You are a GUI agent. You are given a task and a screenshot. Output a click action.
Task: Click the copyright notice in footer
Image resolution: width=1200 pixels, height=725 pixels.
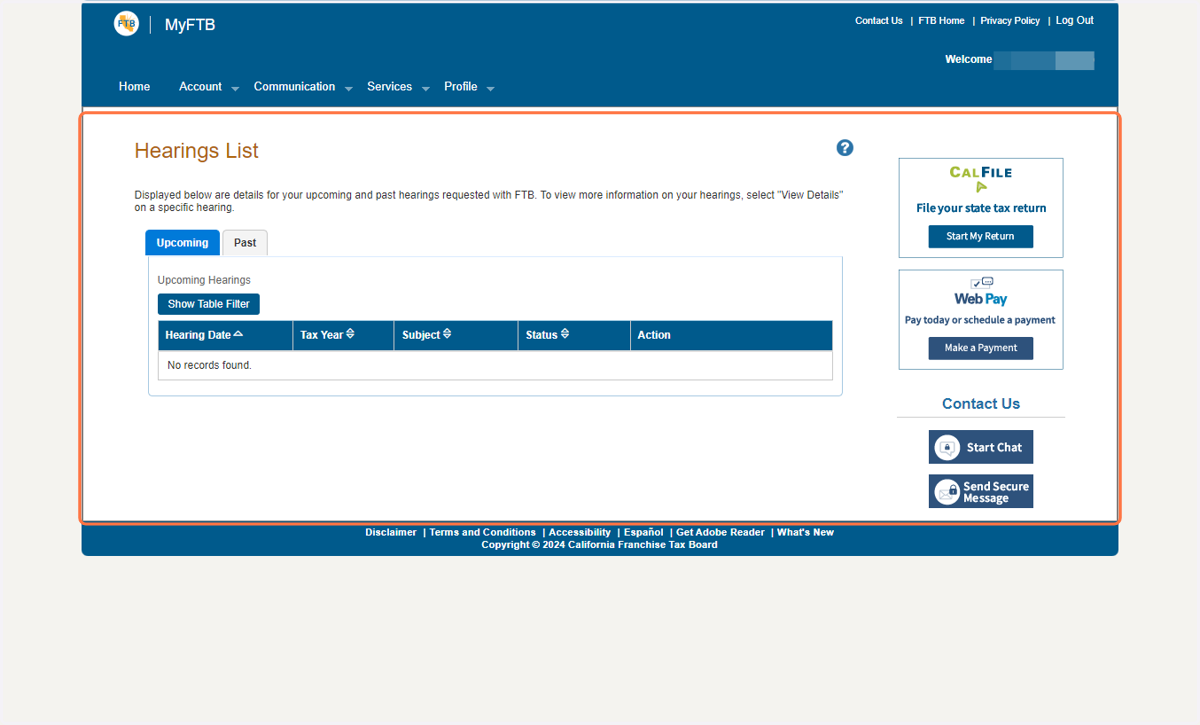(x=599, y=545)
